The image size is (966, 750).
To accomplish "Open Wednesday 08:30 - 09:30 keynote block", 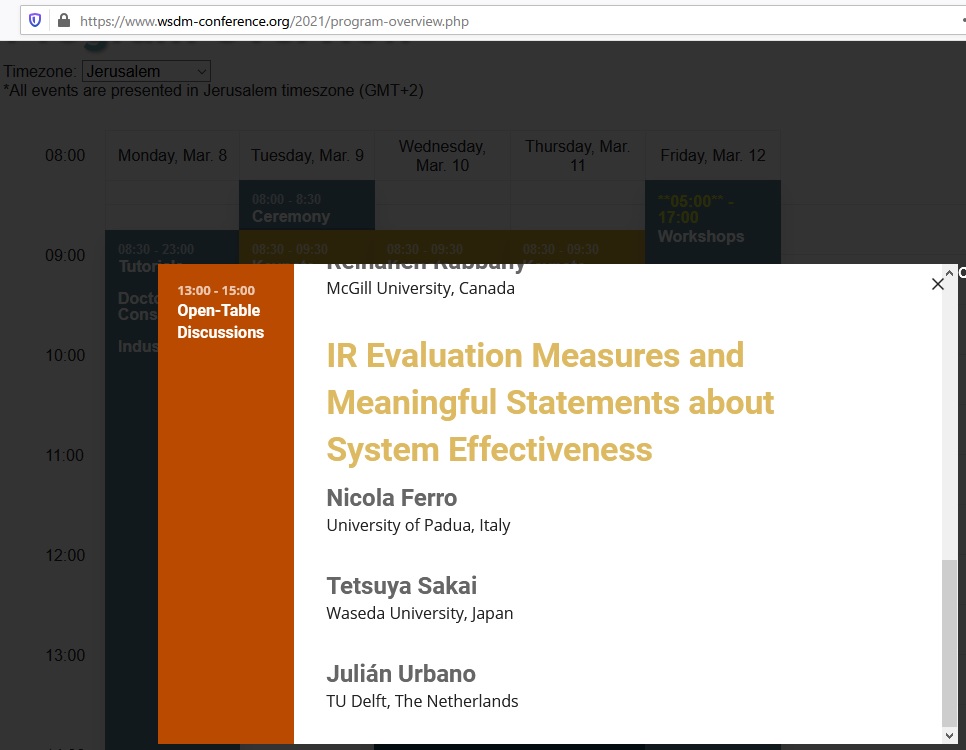I will pos(442,247).
